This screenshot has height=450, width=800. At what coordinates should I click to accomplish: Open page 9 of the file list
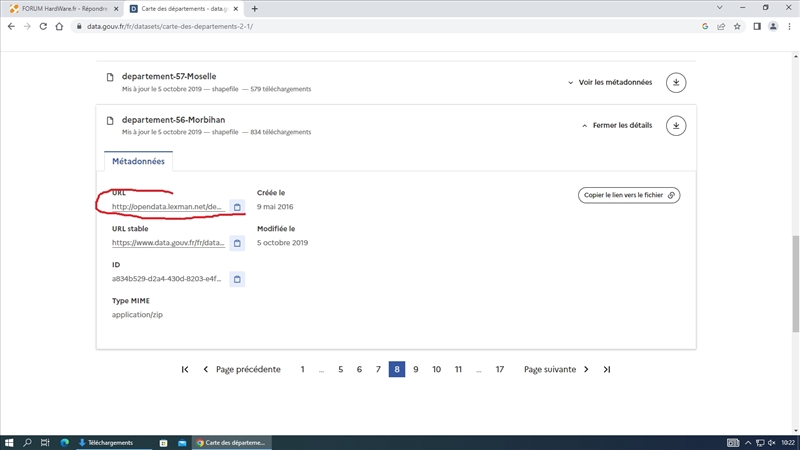tap(416, 369)
